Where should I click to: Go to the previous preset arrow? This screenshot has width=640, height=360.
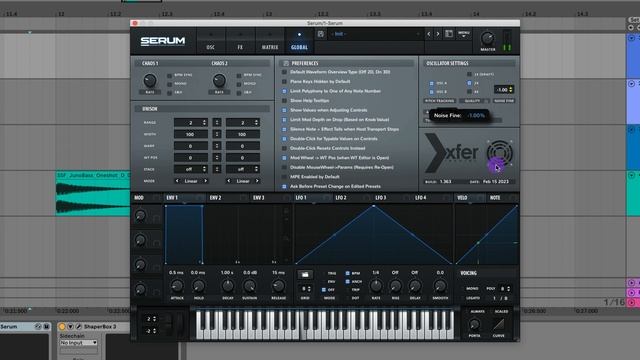(x=429, y=34)
